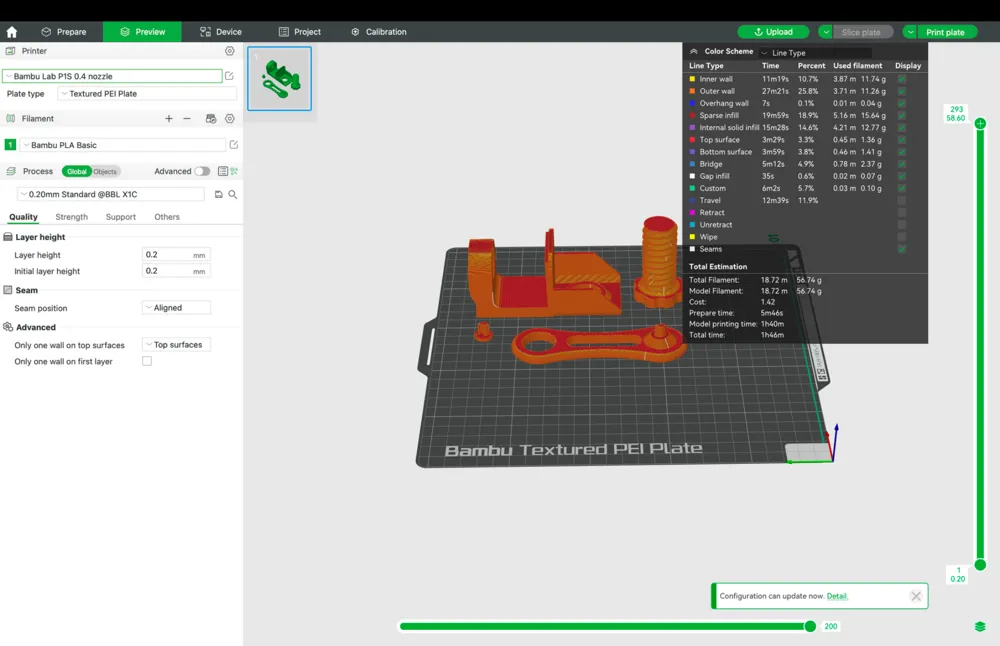Show Travel moves in the preview
The width and height of the screenshot is (1000, 646).
click(902, 200)
